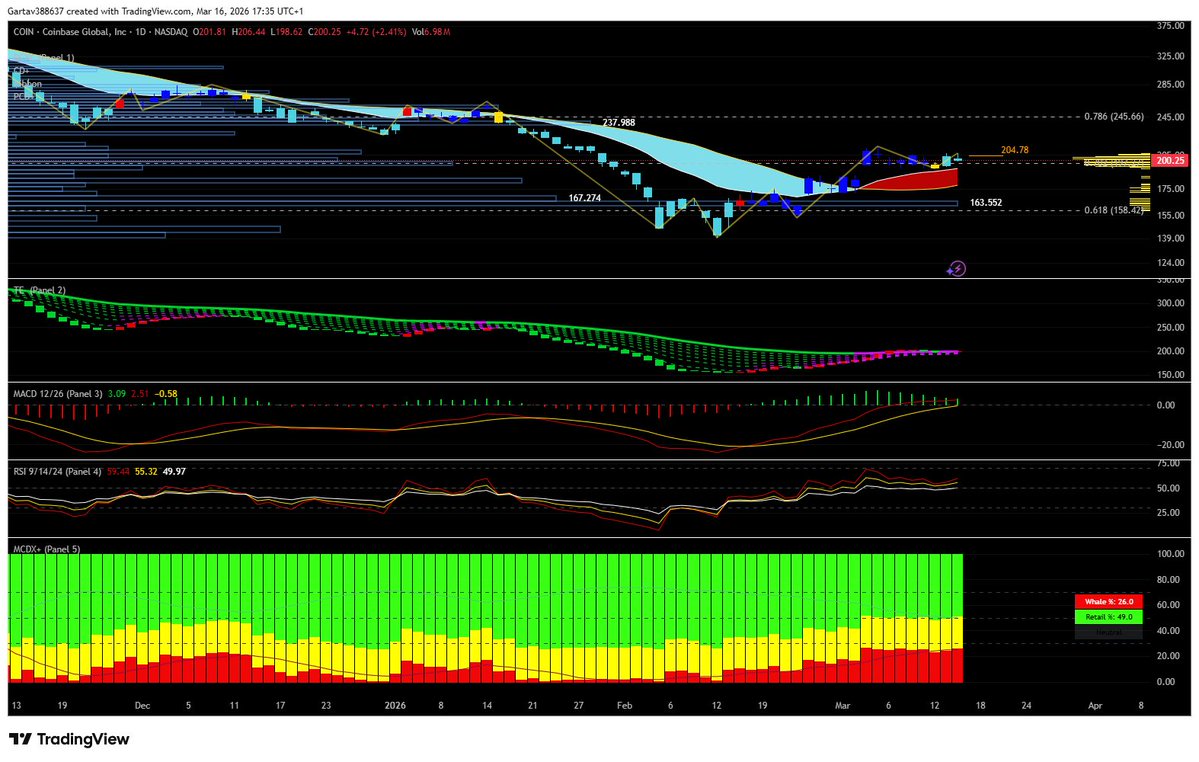Click the Apr label on time axis
Viewport: 1199px width, 762px height.
[1095, 705]
